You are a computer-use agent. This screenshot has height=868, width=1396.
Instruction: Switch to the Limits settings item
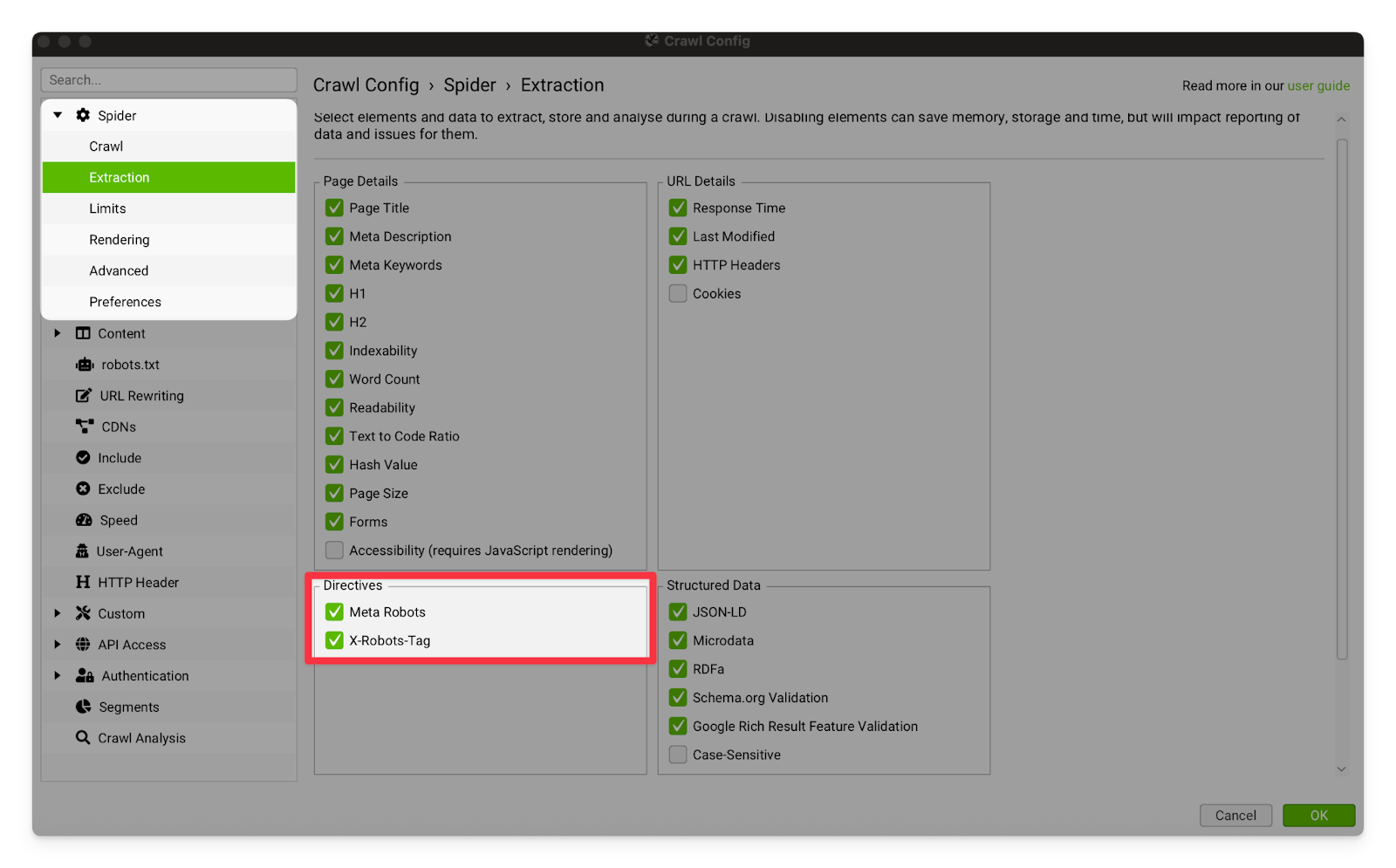tap(107, 208)
